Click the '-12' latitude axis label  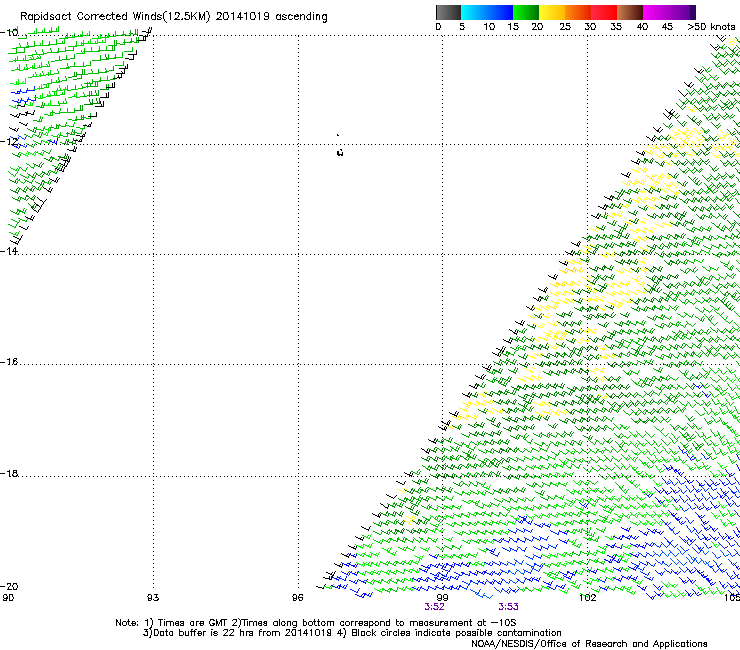(9, 142)
